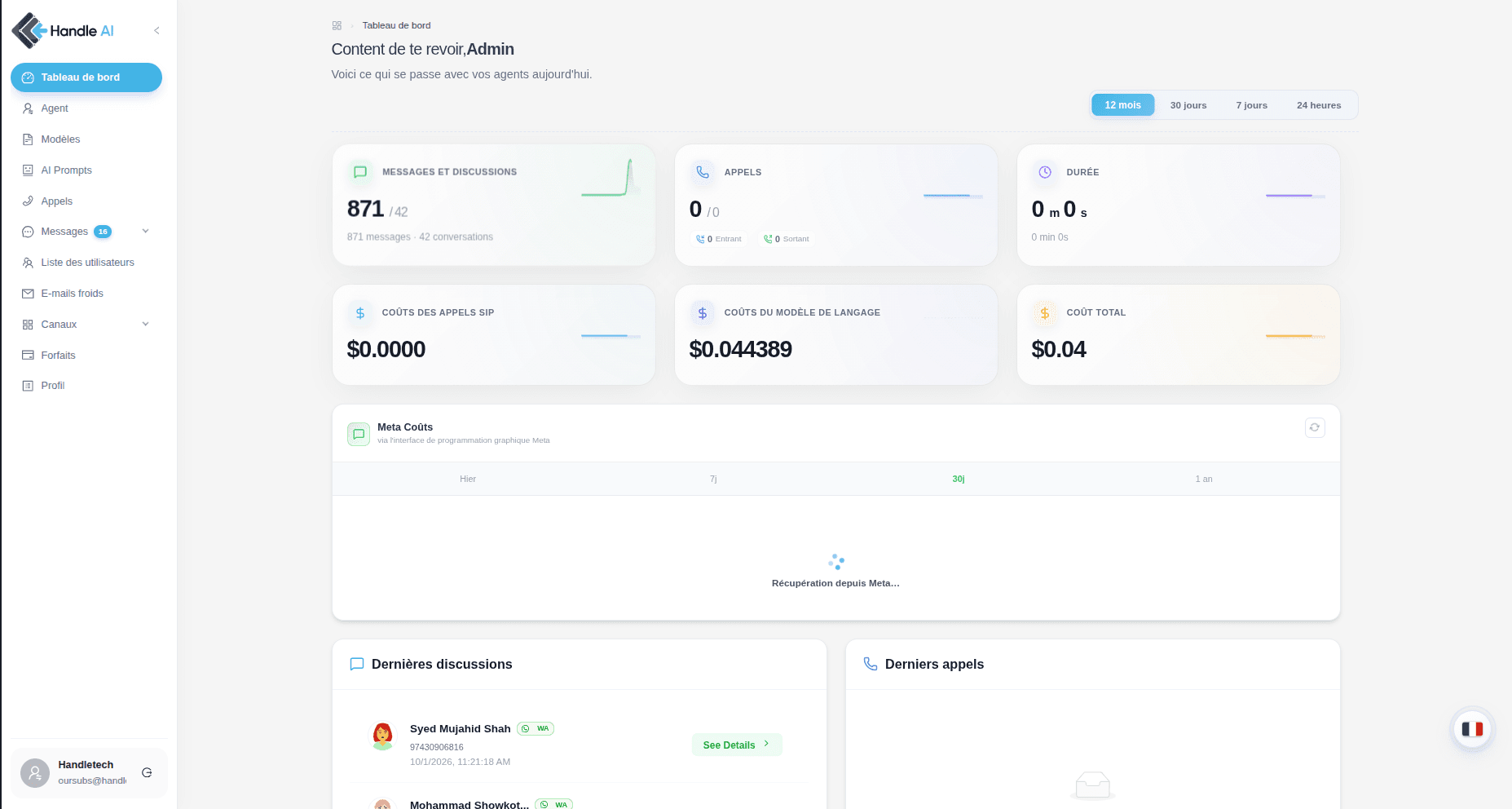Click the Durée clock icon
The height and width of the screenshot is (809, 1512).
tap(1045, 172)
